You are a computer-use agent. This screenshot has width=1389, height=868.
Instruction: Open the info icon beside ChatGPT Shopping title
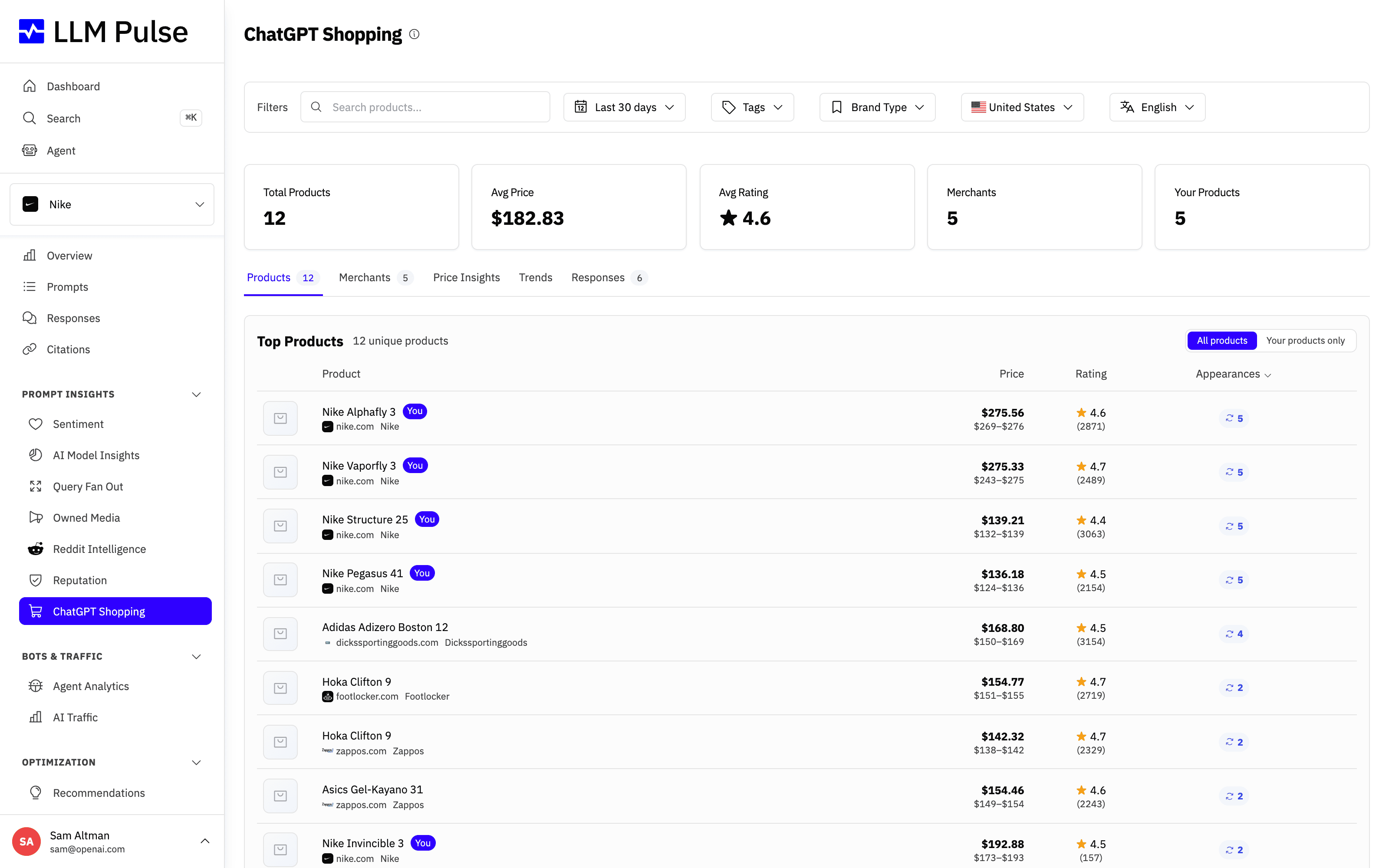tap(415, 34)
